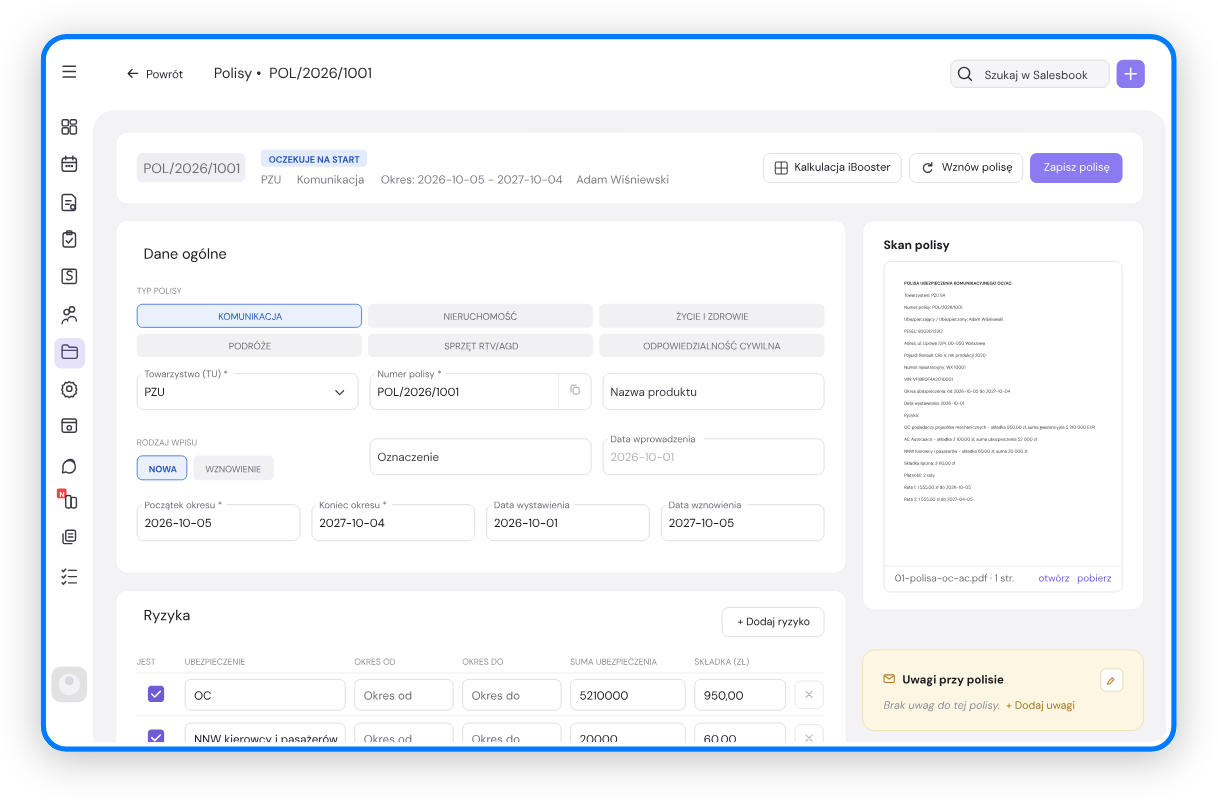Click the magnifier icon in search box
The height and width of the screenshot is (800, 1218).
click(x=965, y=74)
